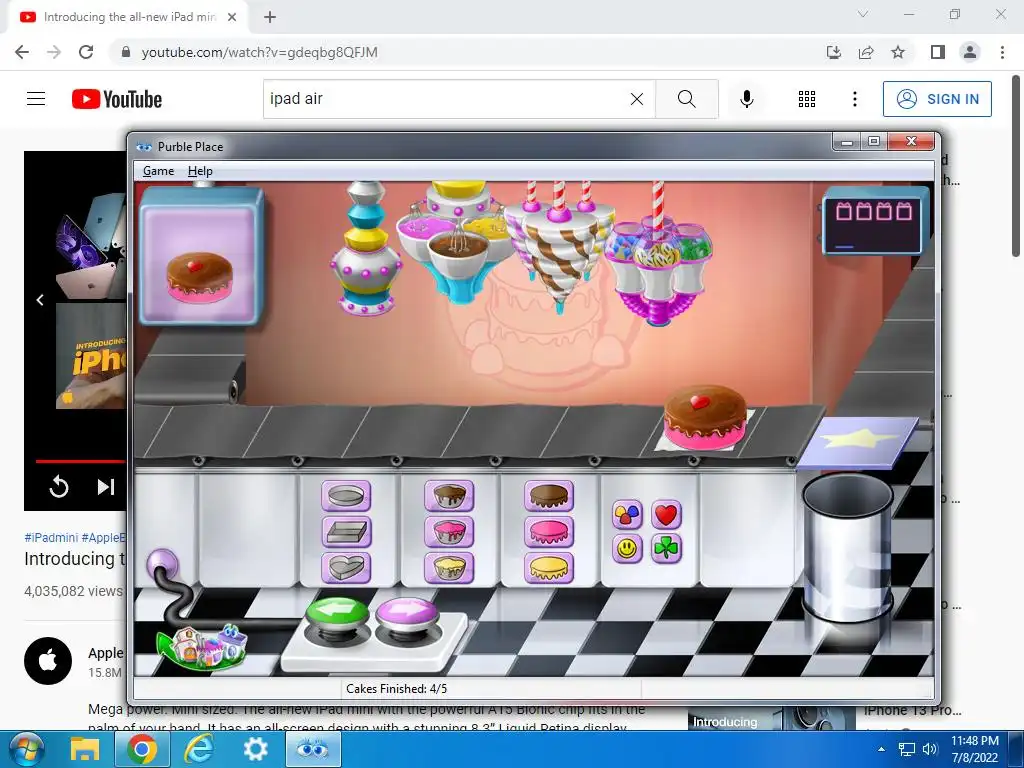Screen dimensions: 1024x768
Task: Open Settings gear from taskbar
Action: 255,749
